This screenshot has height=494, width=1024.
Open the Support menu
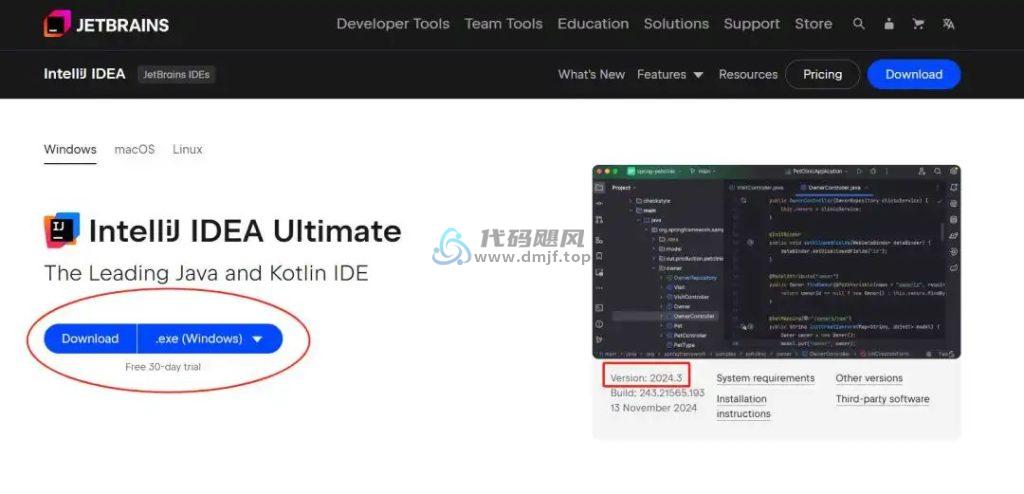click(x=752, y=24)
